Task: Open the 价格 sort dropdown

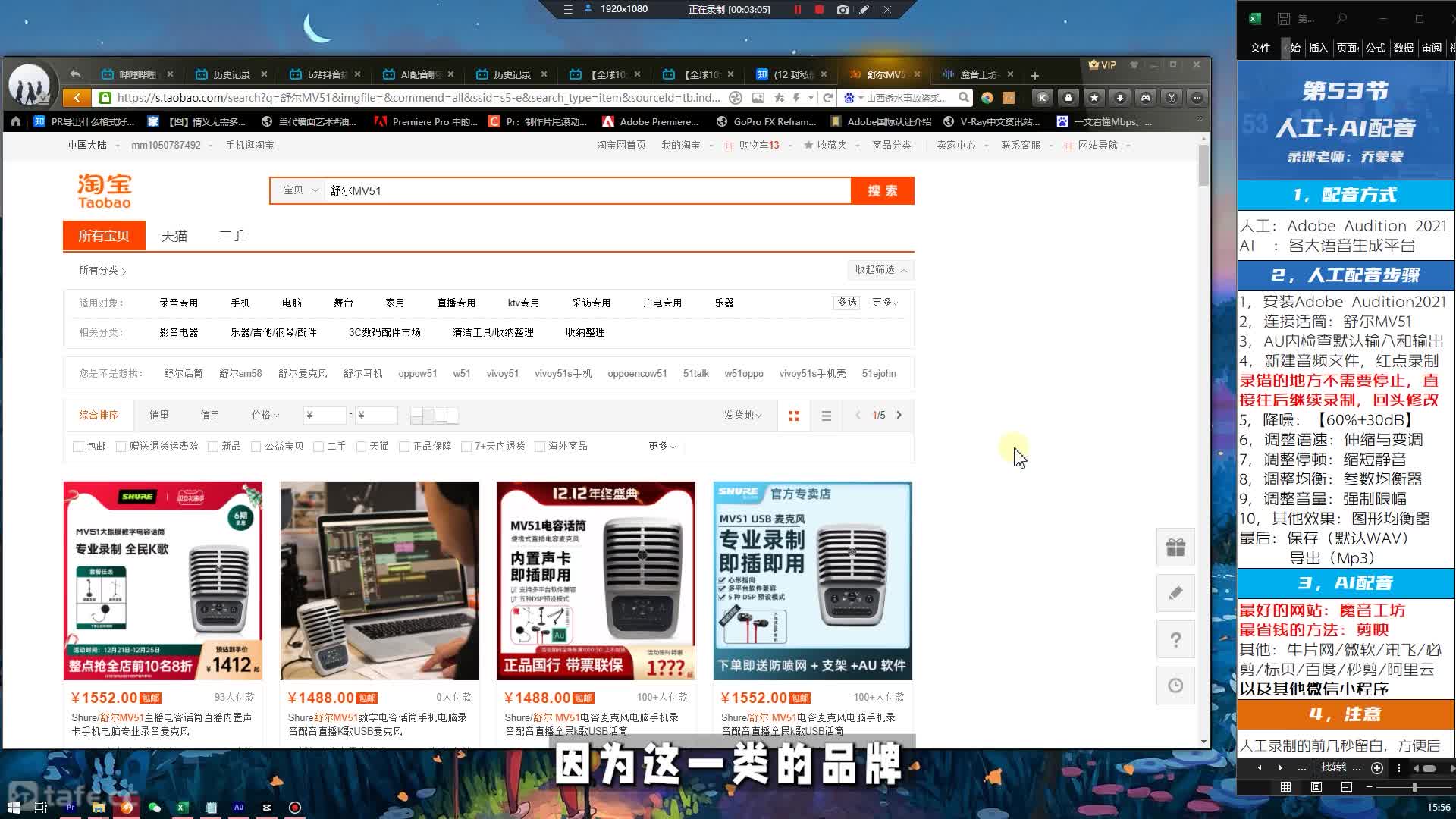Action: click(x=265, y=415)
